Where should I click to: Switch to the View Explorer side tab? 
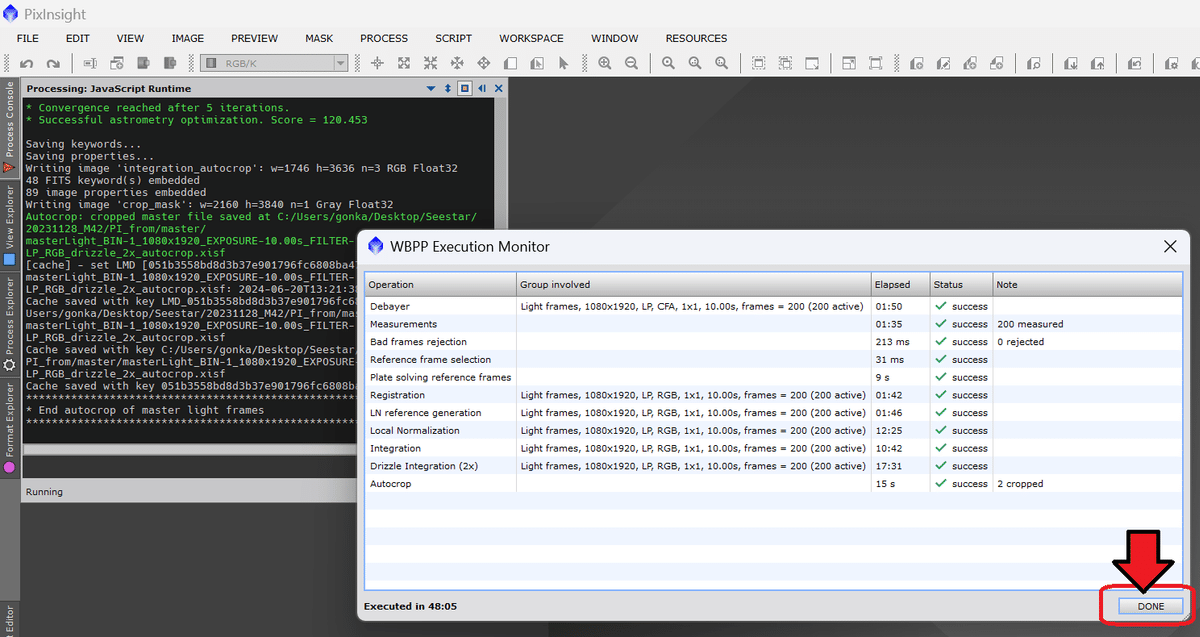point(9,225)
